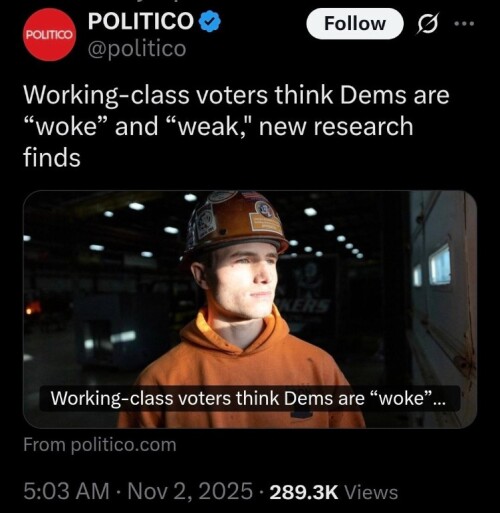The image size is (500, 513).
Task: Select the tweet text about working-class voters
Action: 236,126
